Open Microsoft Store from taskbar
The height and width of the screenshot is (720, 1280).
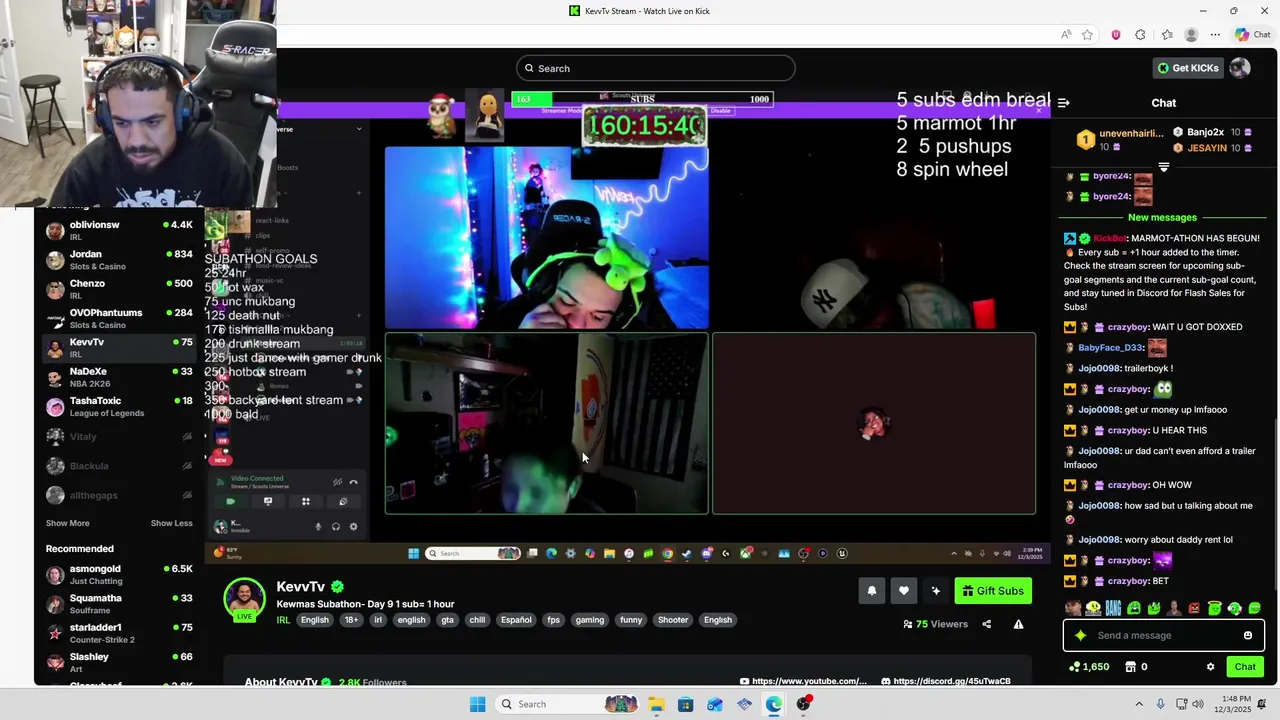pos(685,704)
